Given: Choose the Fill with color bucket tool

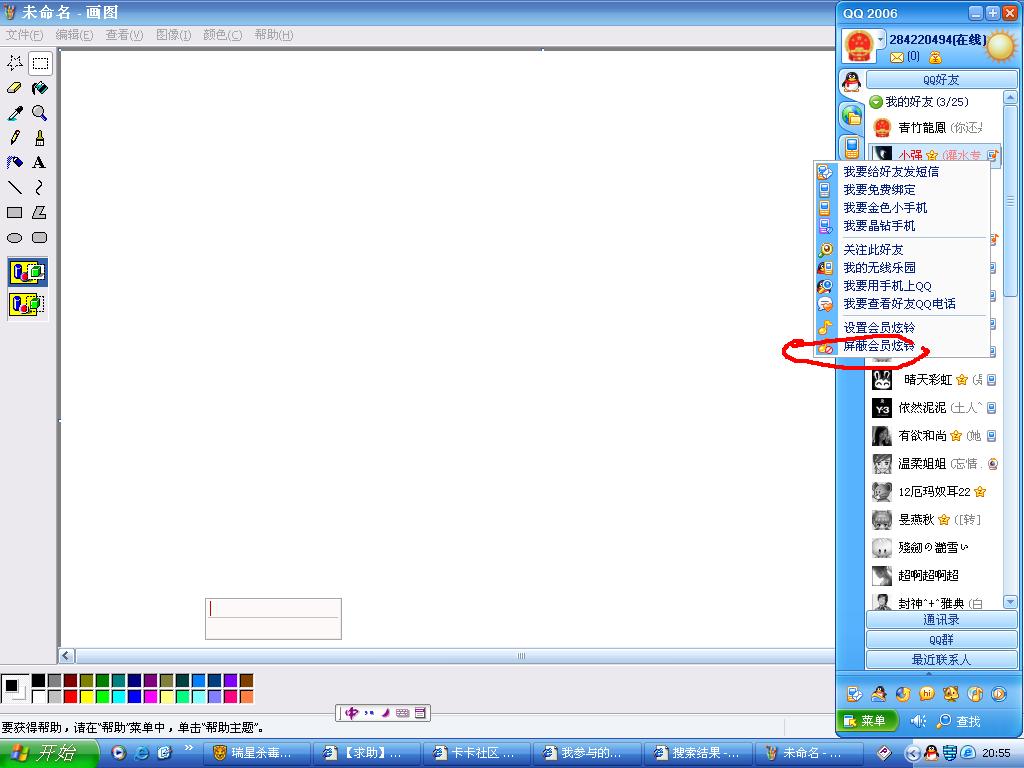Looking at the screenshot, I should 40,88.
